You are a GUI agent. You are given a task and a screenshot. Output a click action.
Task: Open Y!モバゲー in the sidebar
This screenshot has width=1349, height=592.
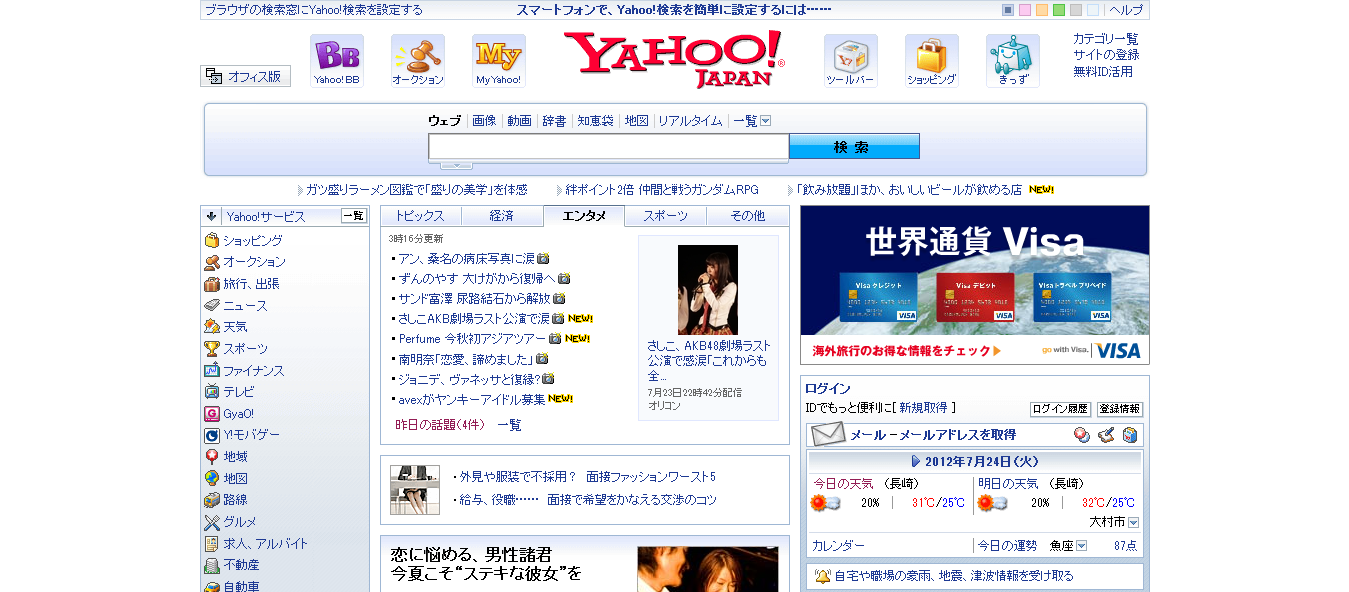click(x=251, y=435)
